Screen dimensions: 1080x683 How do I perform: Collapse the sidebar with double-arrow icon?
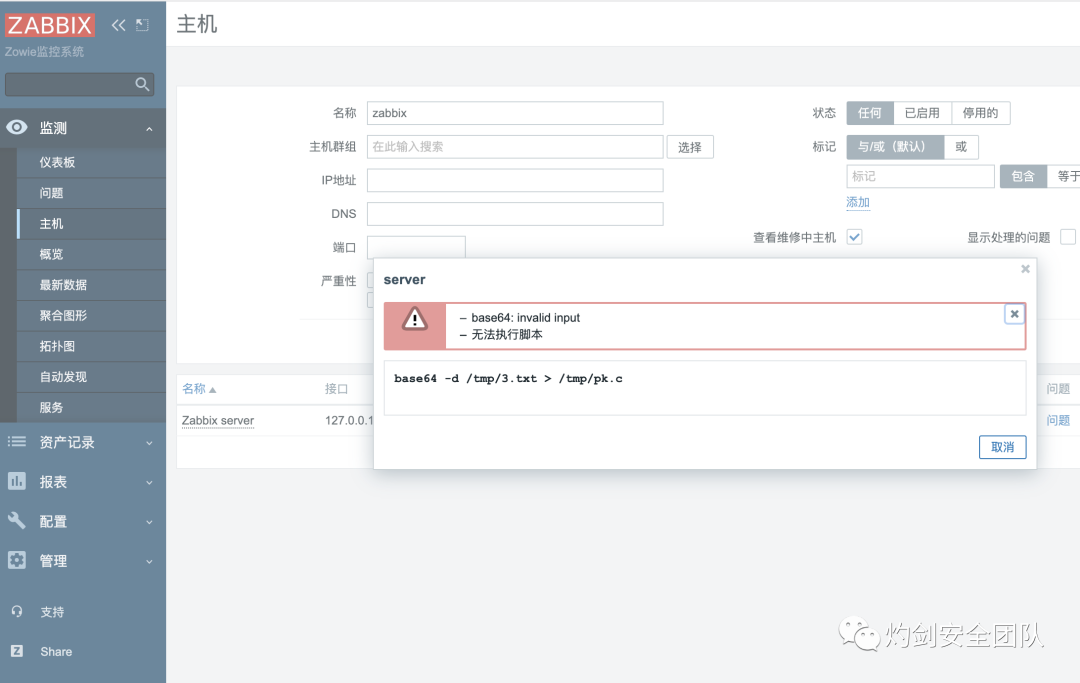click(x=118, y=25)
